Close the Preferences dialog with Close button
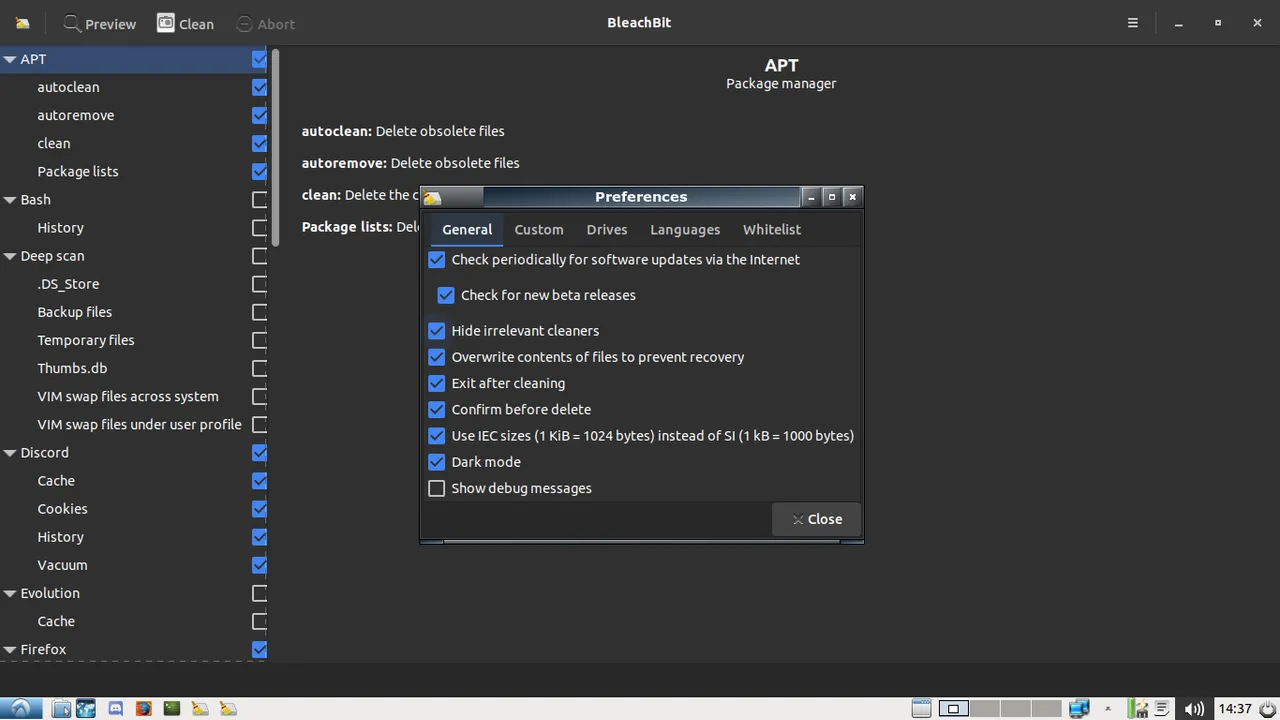This screenshot has height=720, width=1280. coord(816,519)
